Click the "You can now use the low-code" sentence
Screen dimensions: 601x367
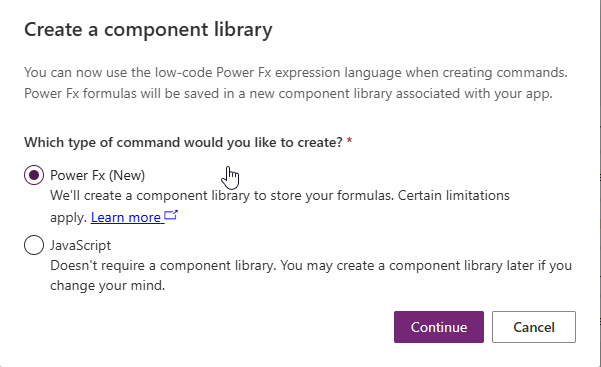click(x=296, y=72)
